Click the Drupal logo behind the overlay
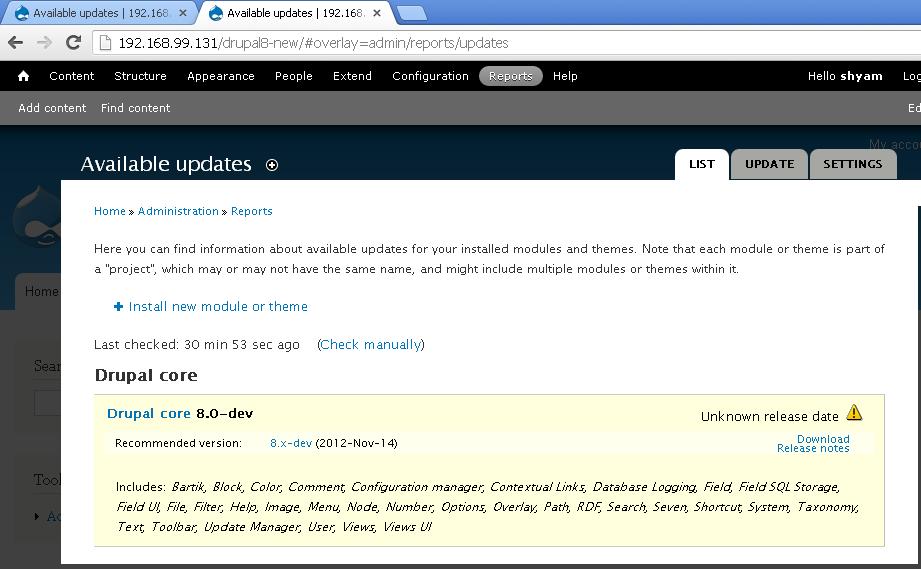 36,216
